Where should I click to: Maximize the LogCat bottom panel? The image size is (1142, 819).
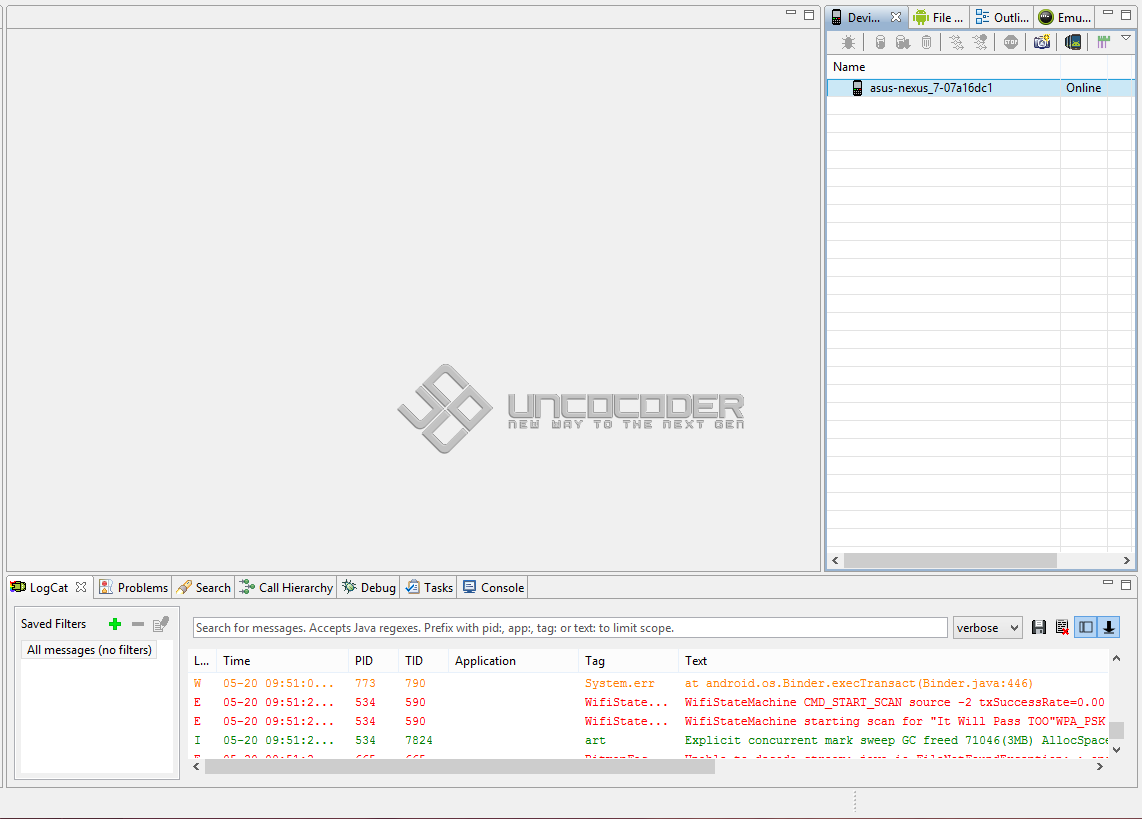coord(1125,585)
